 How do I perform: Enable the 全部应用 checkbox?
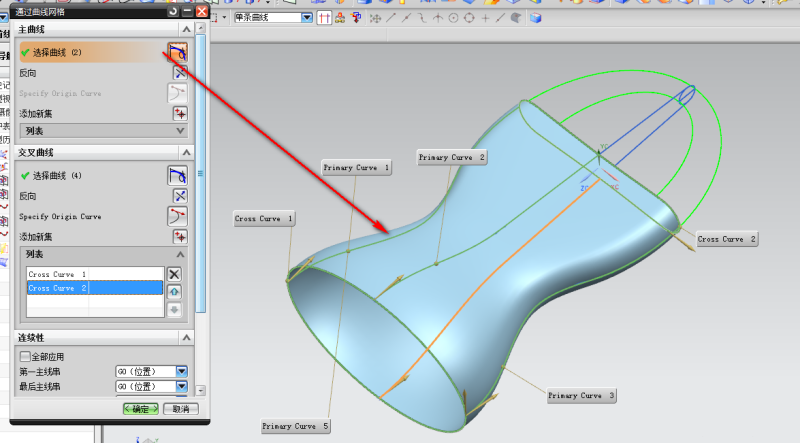(x=26, y=356)
